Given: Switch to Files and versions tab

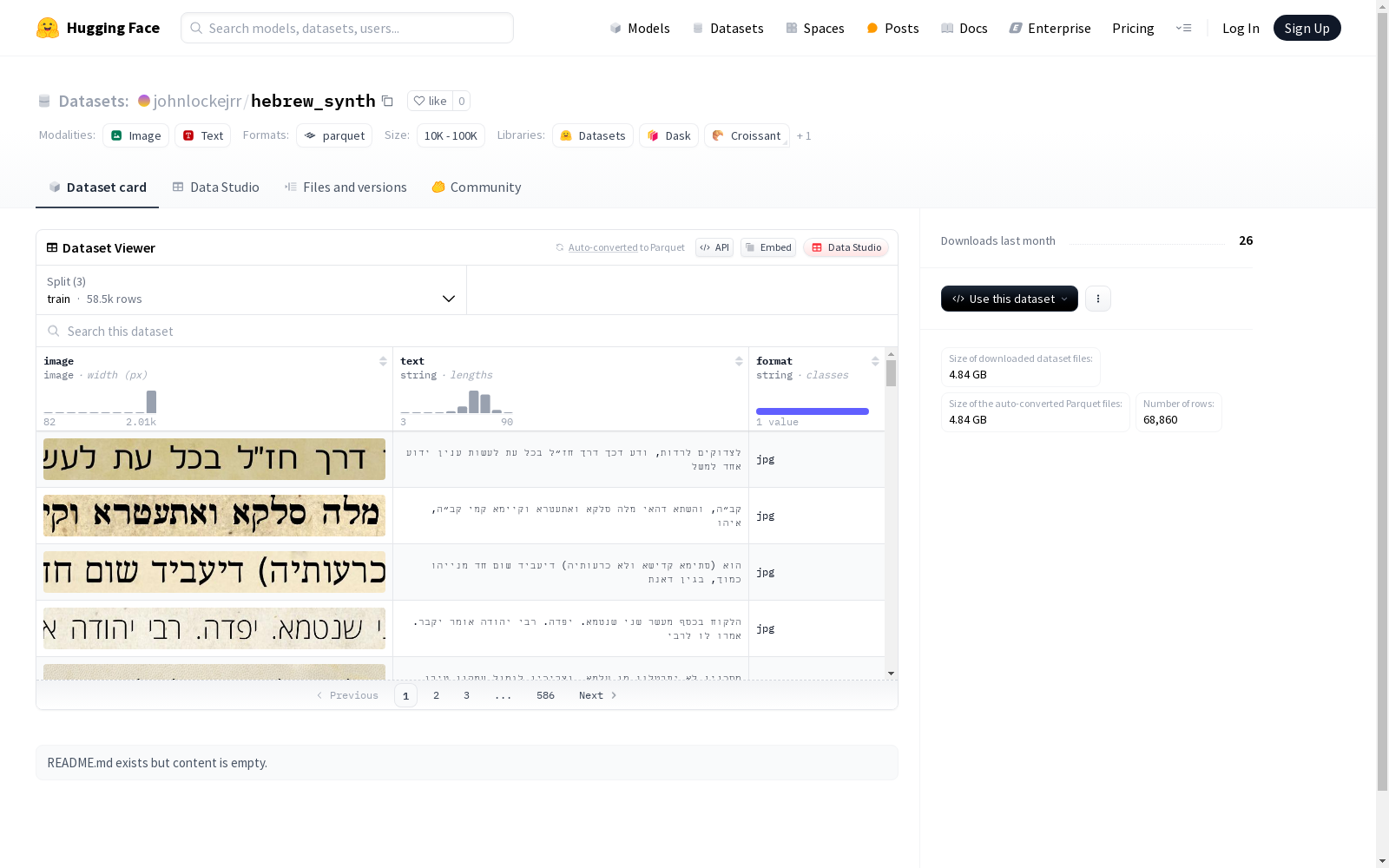Looking at the screenshot, I should pyautogui.click(x=346, y=187).
